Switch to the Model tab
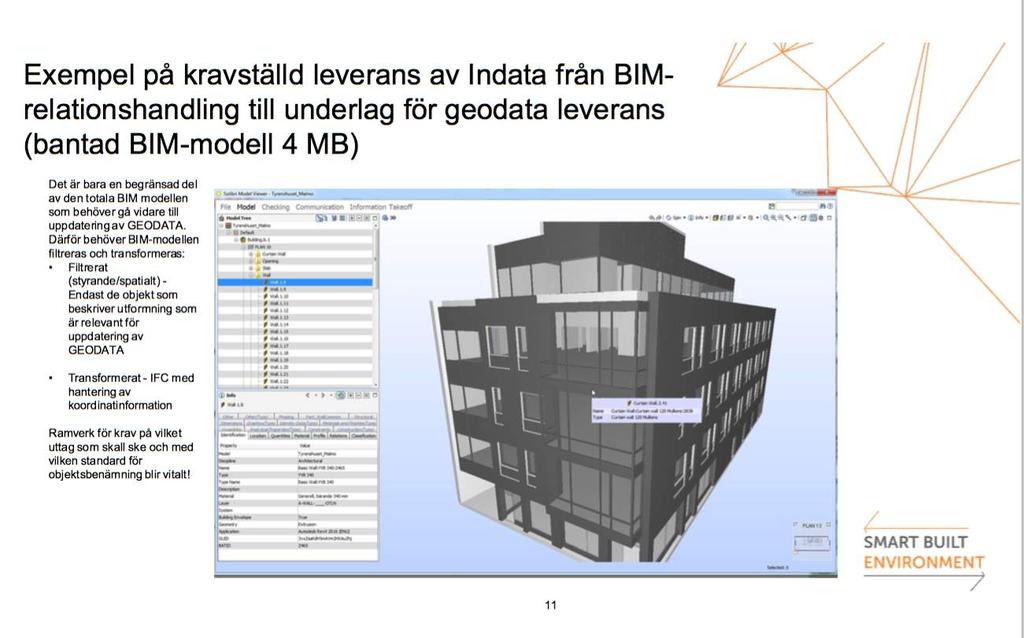This screenshot has height=638, width=1024. [x=246, y=207]
